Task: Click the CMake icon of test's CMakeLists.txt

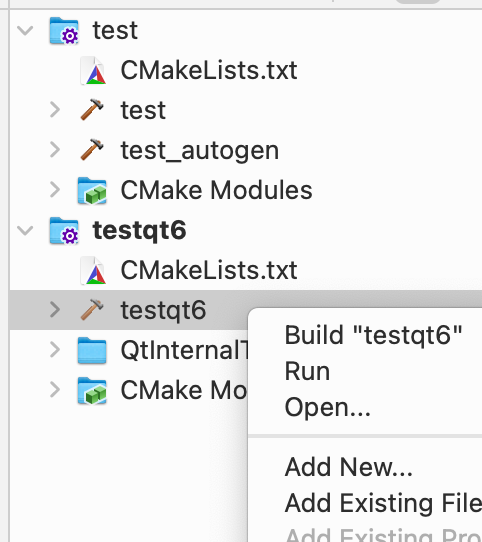Action: pyautogui.click(x=93, y=71)
